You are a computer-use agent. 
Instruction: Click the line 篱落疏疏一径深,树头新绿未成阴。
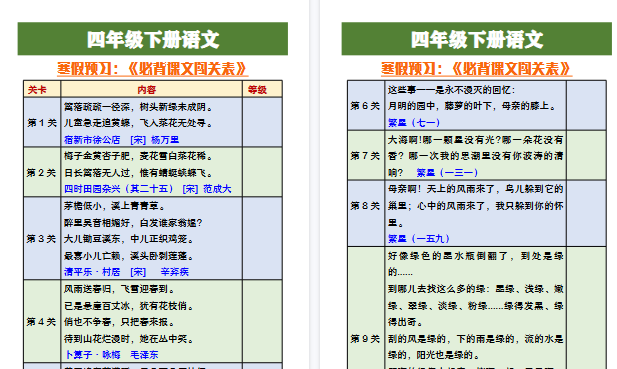pyautogui.click(x=139, y=107)
